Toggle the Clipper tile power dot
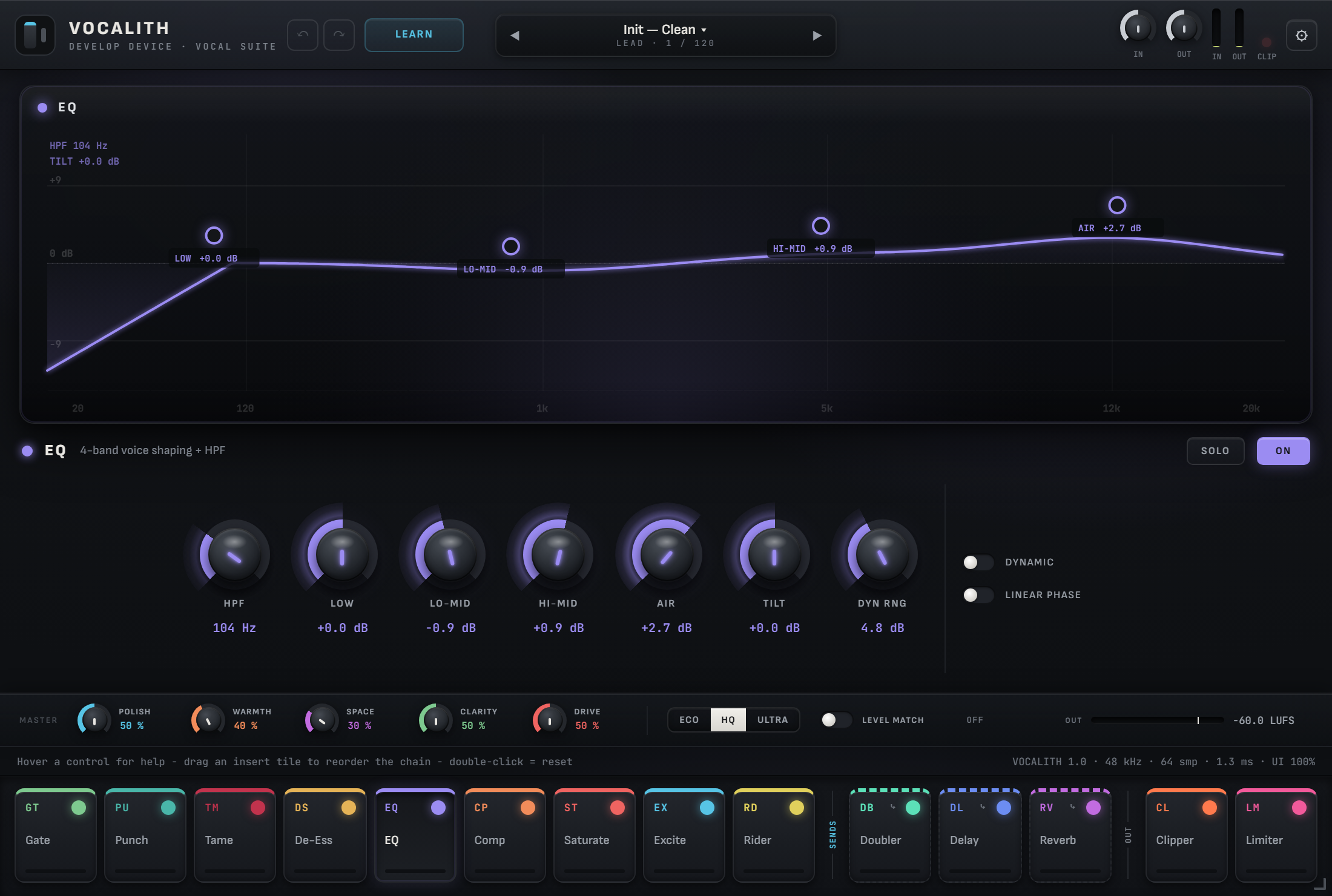 pos(1210,808)
